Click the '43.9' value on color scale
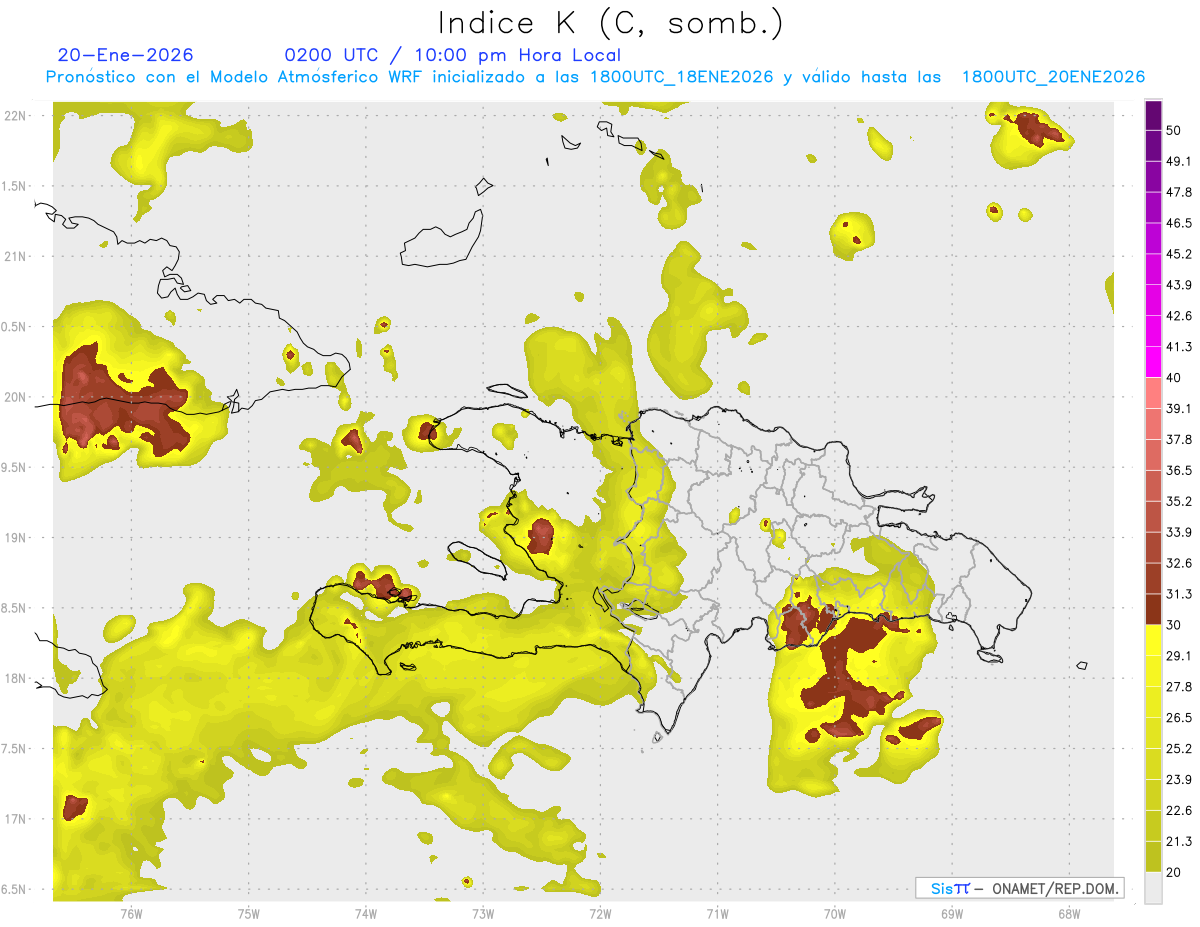The image size is (1200, 927). pos(1179,285)
